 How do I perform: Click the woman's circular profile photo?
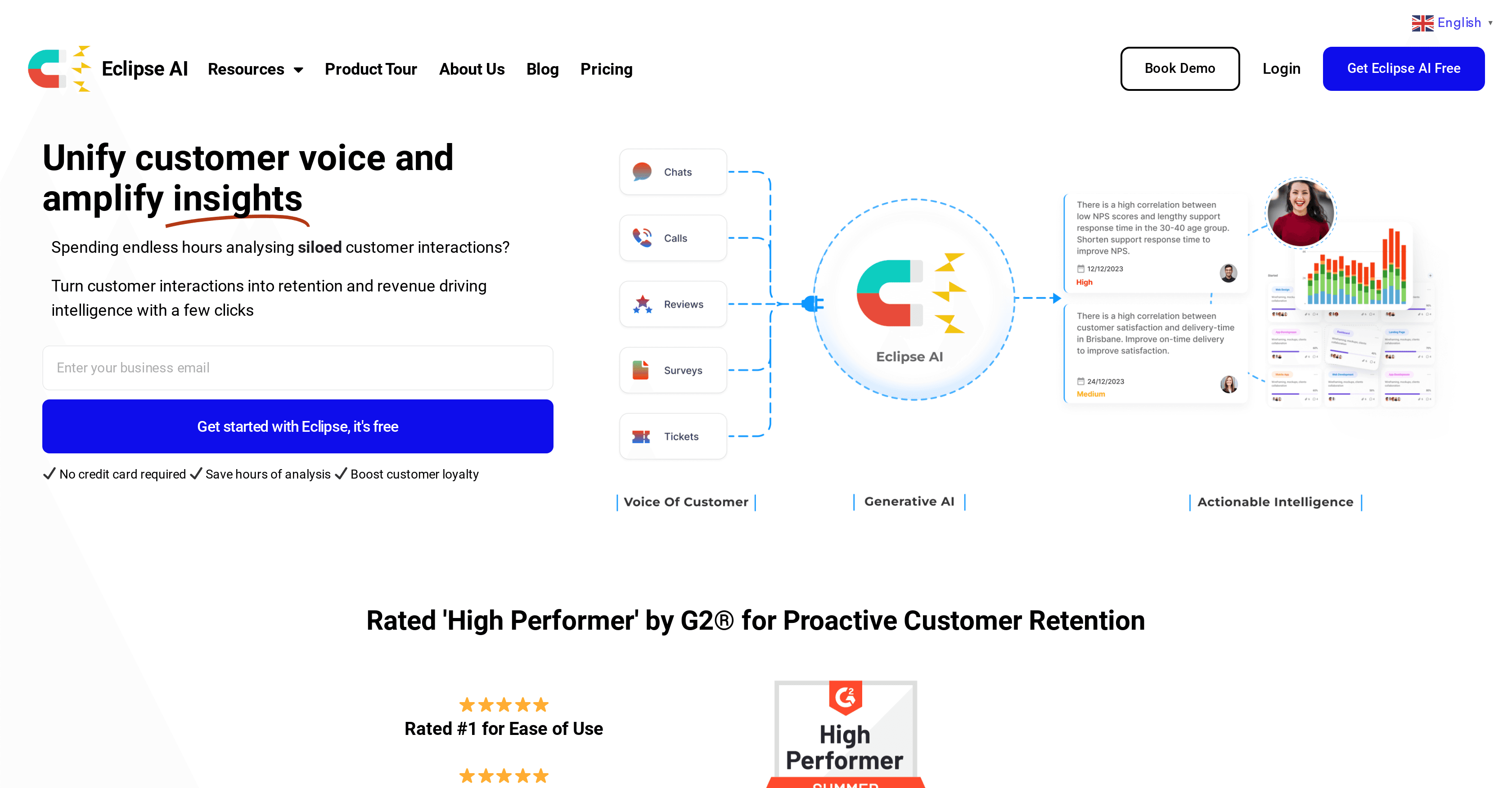point(1300,212)
